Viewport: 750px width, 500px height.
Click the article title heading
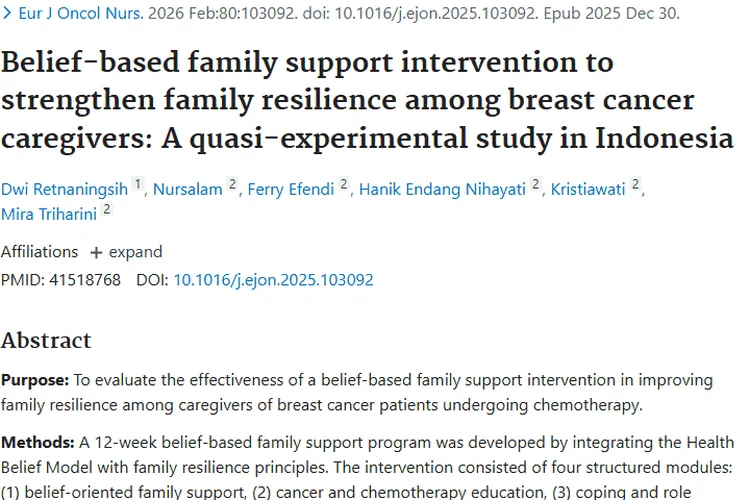tap(367, 100)
